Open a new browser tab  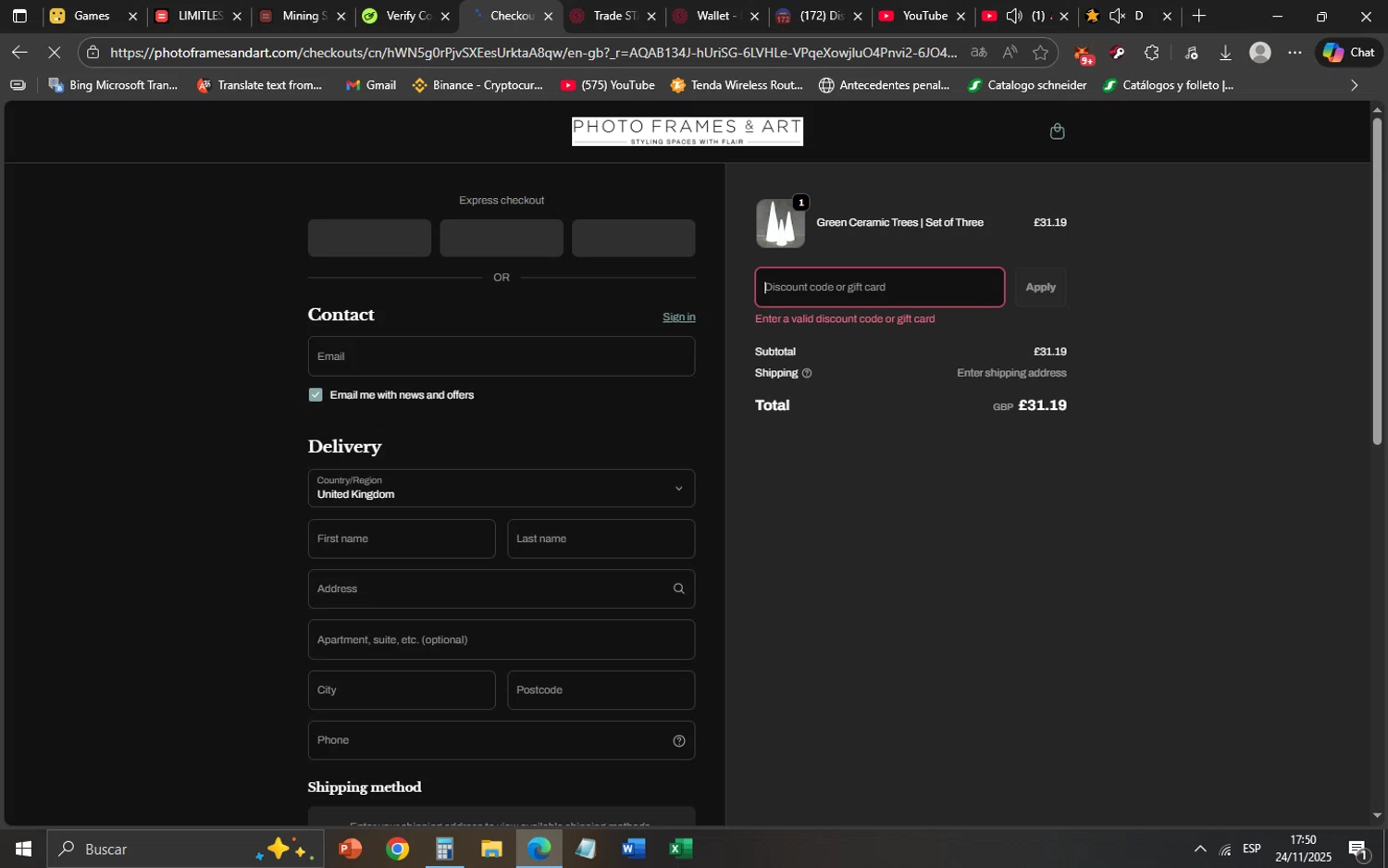[x=1199, y=16]
